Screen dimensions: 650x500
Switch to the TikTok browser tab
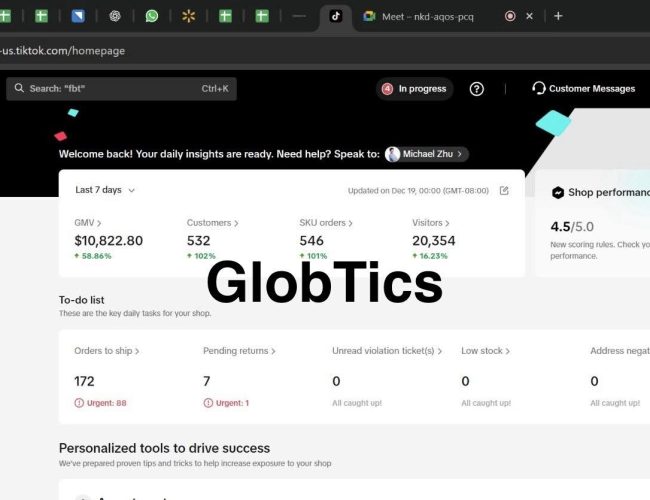(335, 17)
